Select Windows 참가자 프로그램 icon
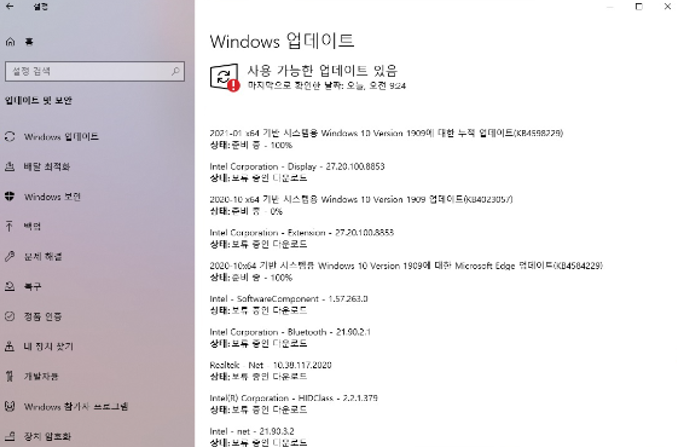The image size is (677, 447). 10,406
